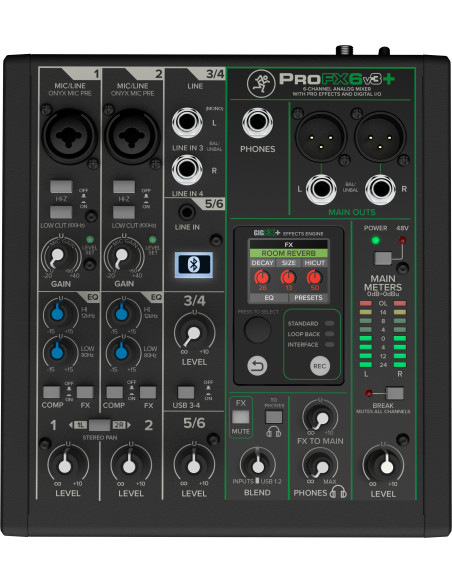This screenshot has height=584, width=452.
Task: Enable channel 1 LOW CUT switch
Action: [61, 212]
